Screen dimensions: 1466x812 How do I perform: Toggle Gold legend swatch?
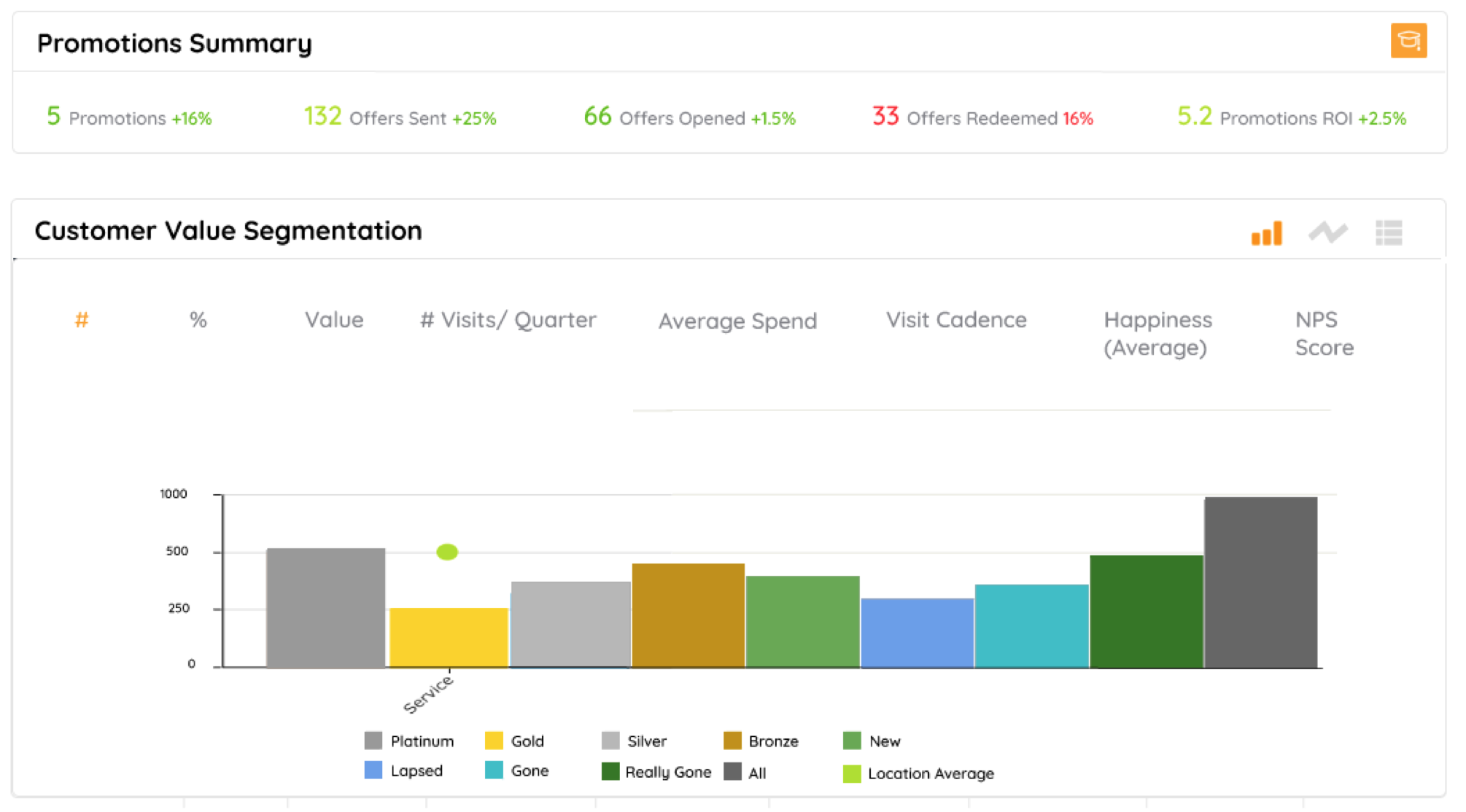click(494, 741)
